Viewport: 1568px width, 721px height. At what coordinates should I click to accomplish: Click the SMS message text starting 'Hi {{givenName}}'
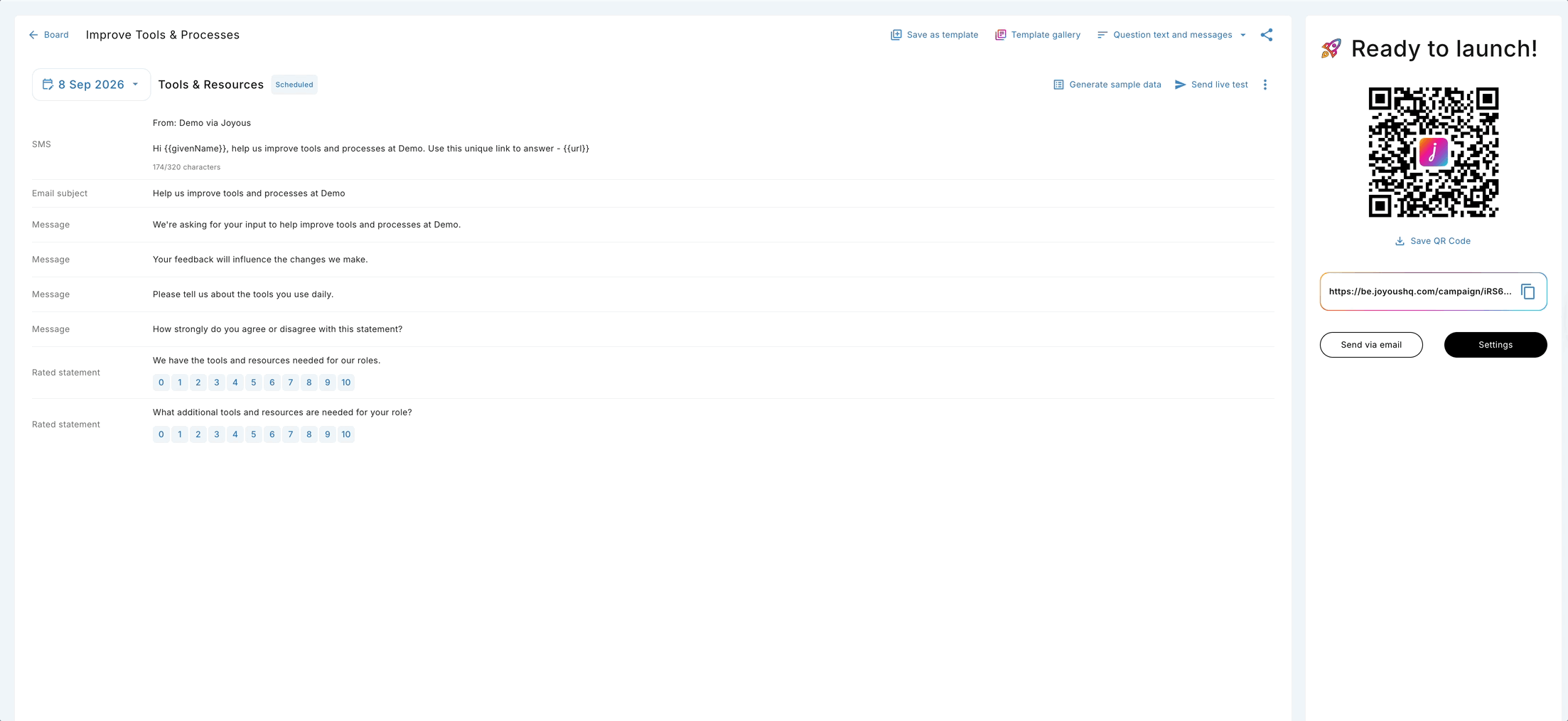[371, 149]
